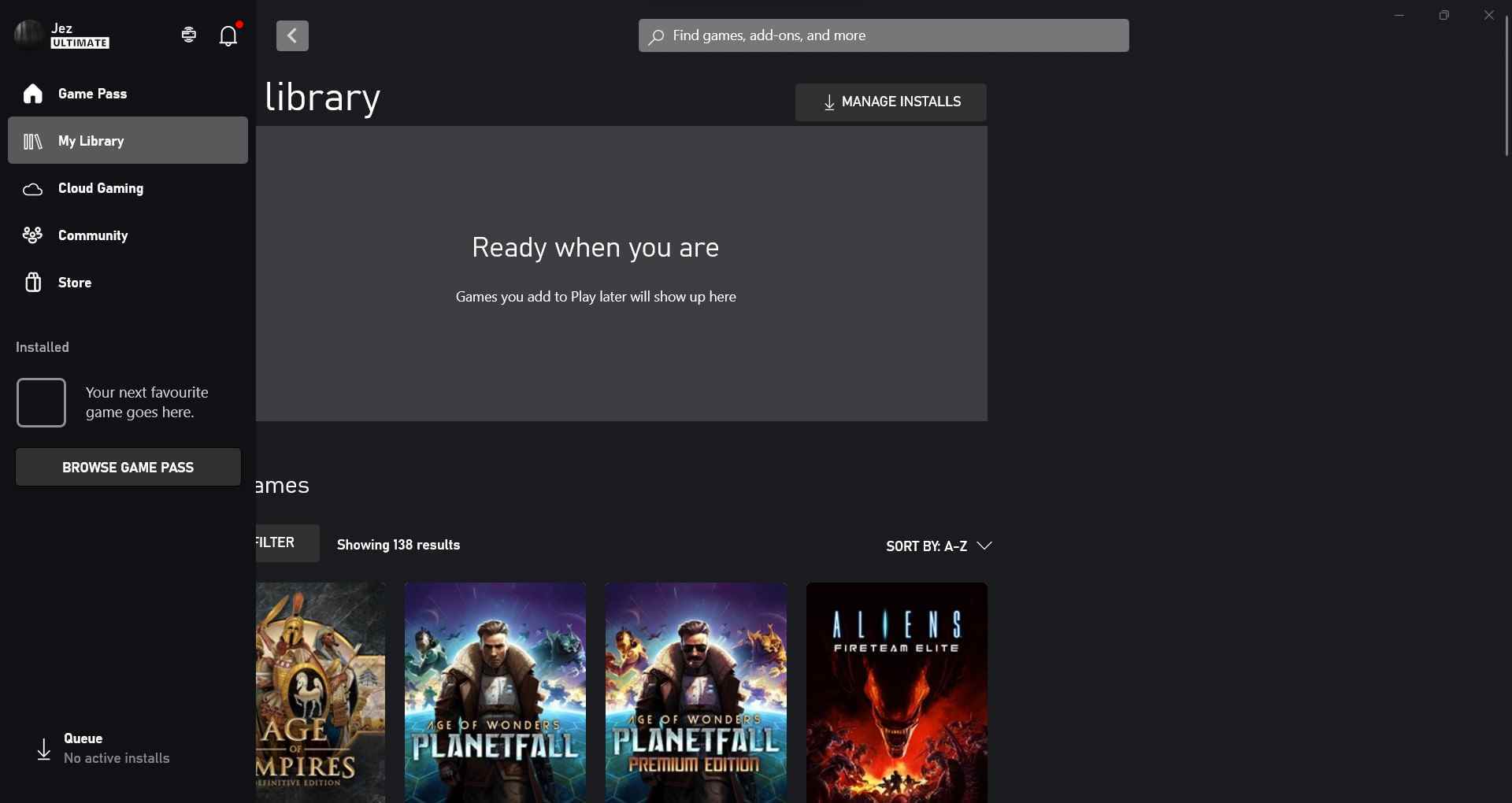Click the Manage Installs button
The image size is (1512, 803).
pyautogui.click(x=891, y=102)
